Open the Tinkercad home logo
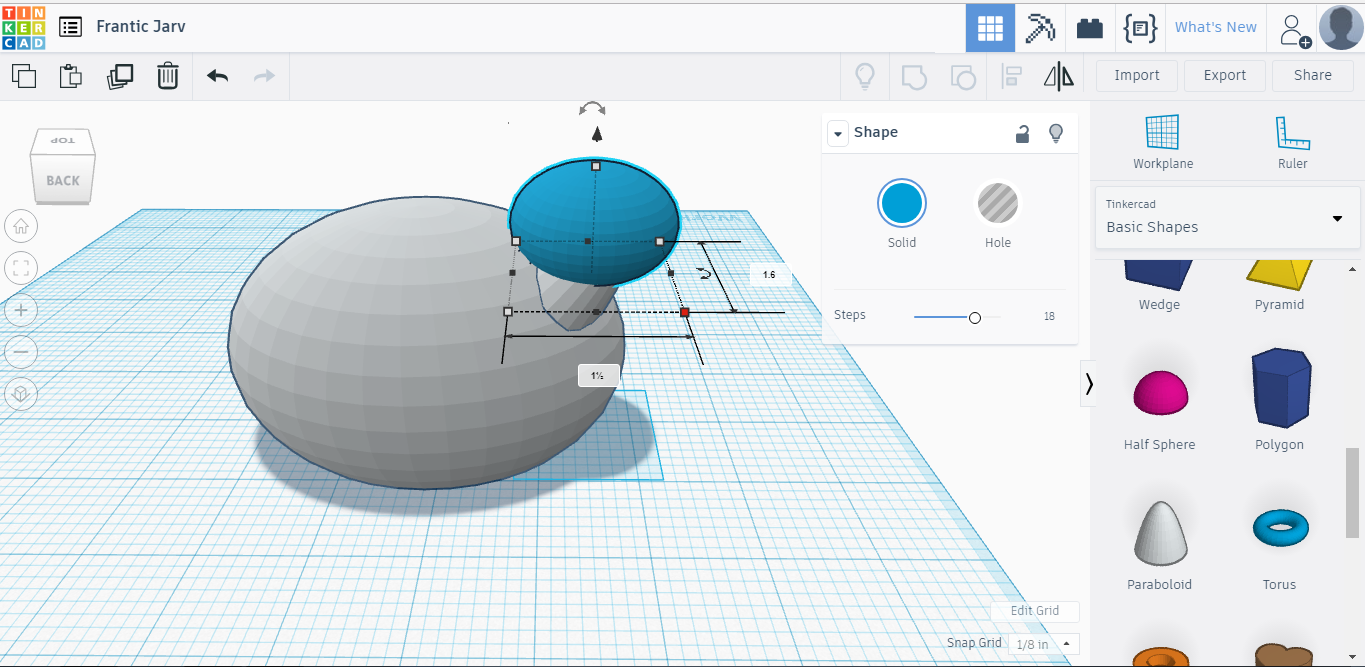The height and width of the screenshot is (667, 1365). click(24, 27)
